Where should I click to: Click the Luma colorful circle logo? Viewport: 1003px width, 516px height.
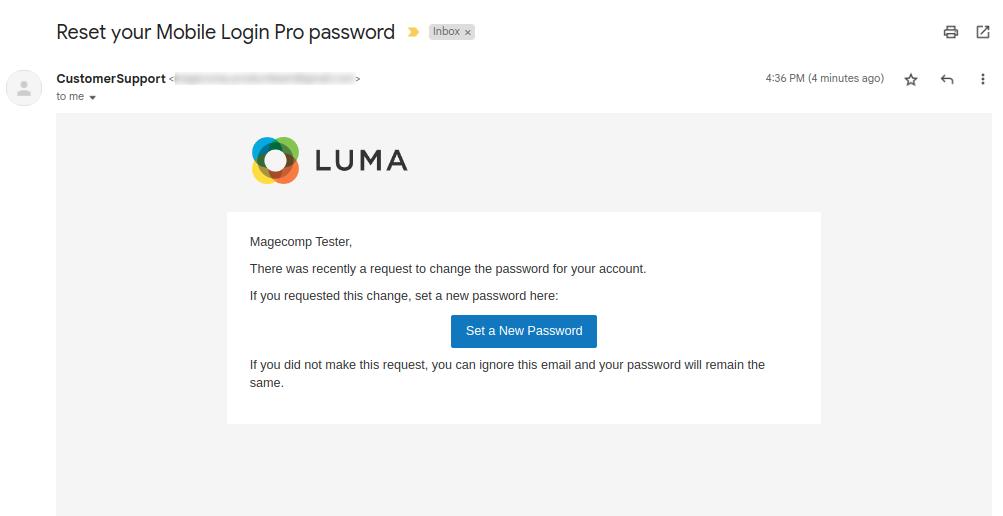click(x=275, y=160)
